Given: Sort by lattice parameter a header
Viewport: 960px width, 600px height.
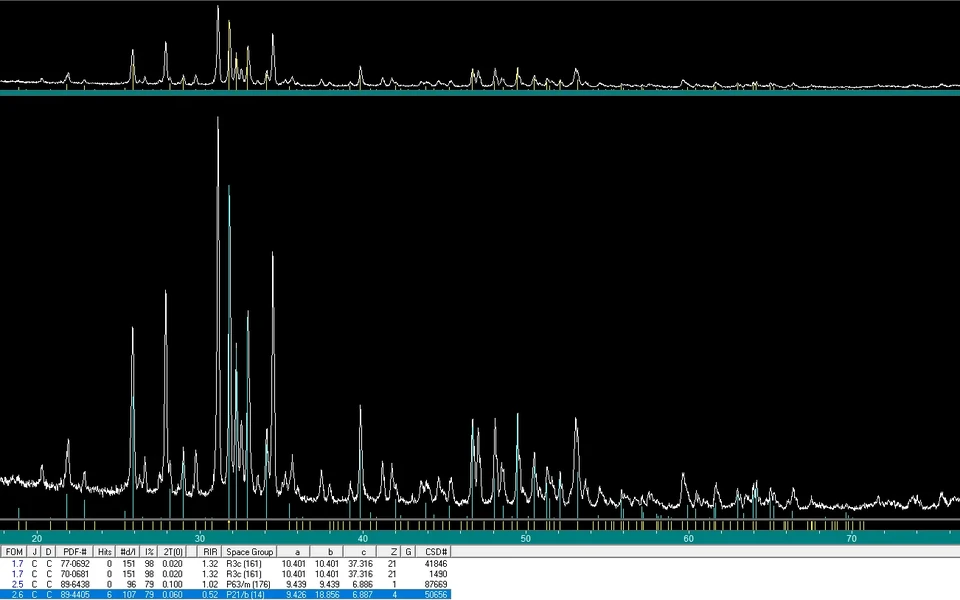Looking at the screenshot, I should click(x=295, y=552).
